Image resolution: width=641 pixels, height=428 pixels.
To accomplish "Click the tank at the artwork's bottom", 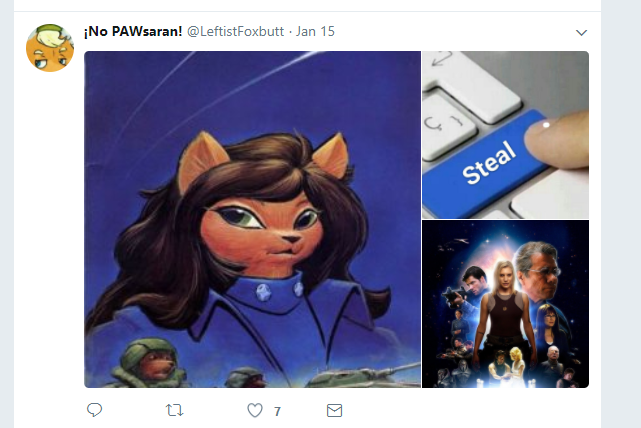I will [x=363, y=376].
